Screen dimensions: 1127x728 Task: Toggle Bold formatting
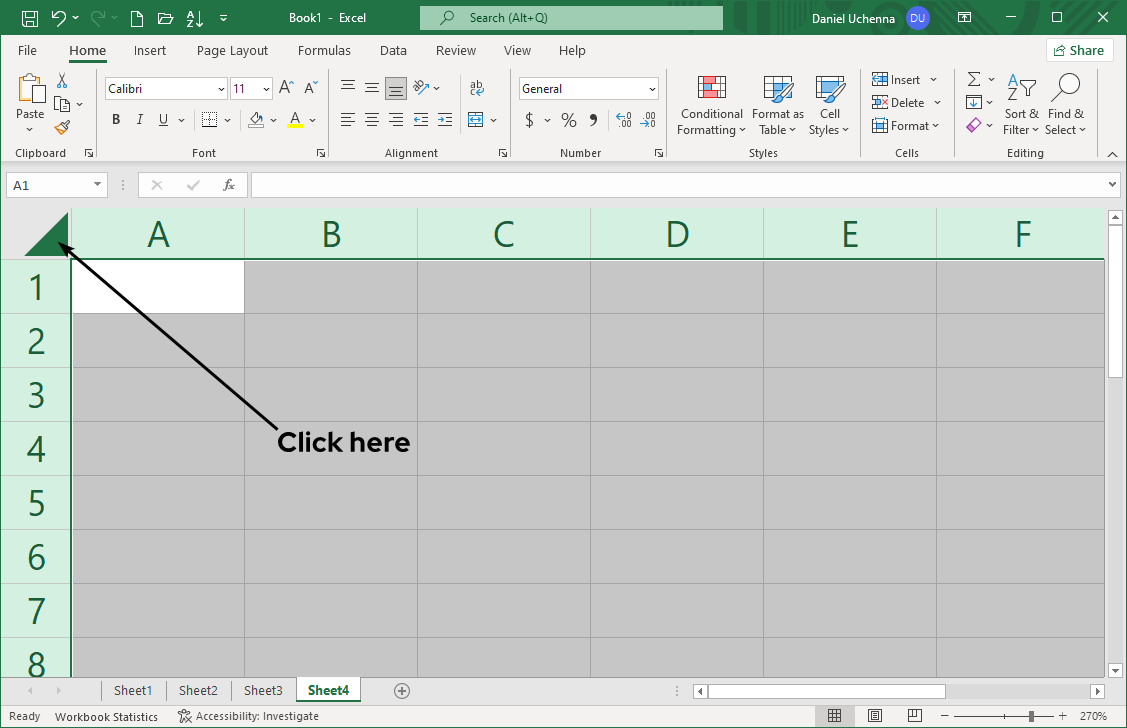click(116, 120)
